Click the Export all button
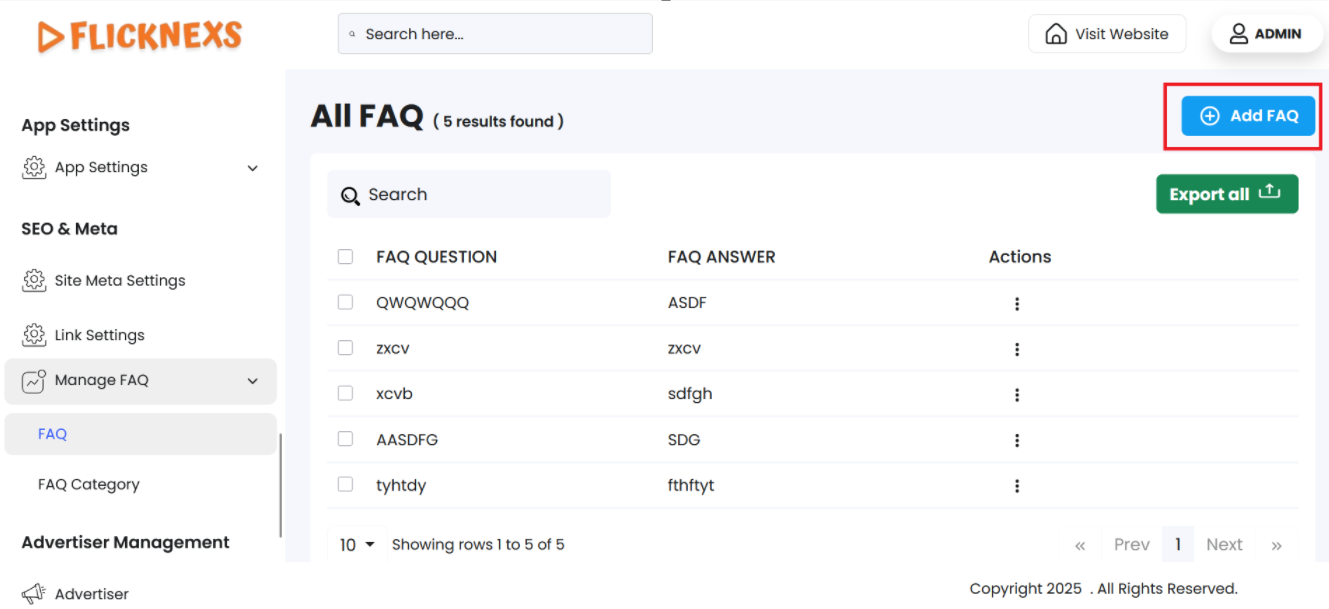The height and width of the screenshot is (609, 1329). pos(1226,194)
